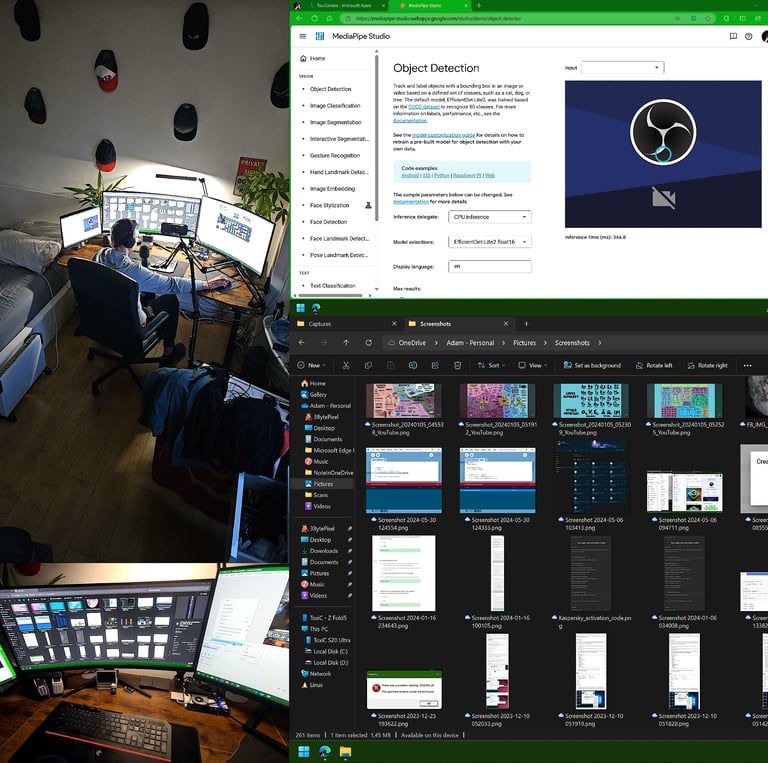
Task: Click Rotate right in Explorer toolbar
Action: pos(707,365)
